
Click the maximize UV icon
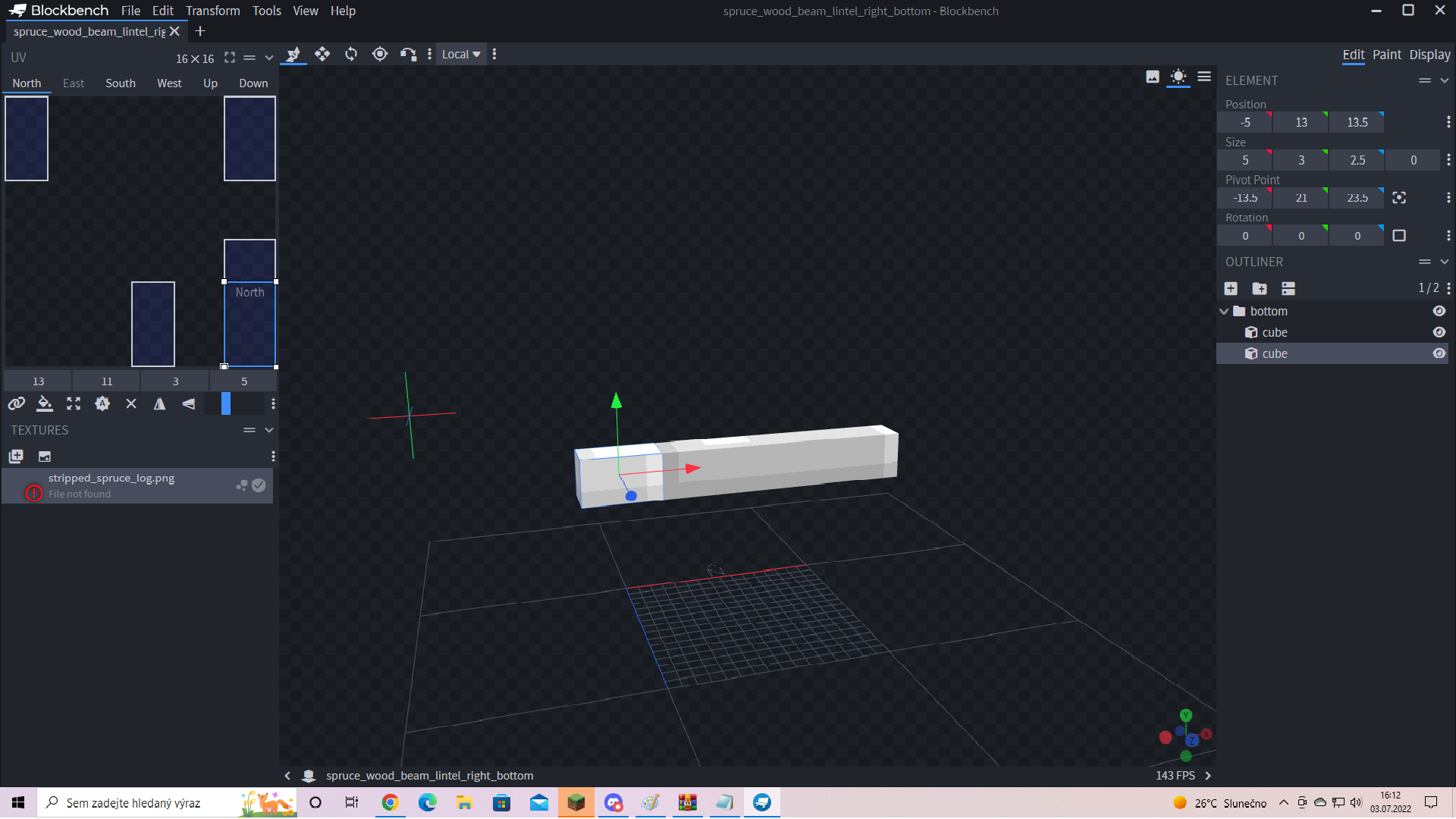click(x=74, y=403)
